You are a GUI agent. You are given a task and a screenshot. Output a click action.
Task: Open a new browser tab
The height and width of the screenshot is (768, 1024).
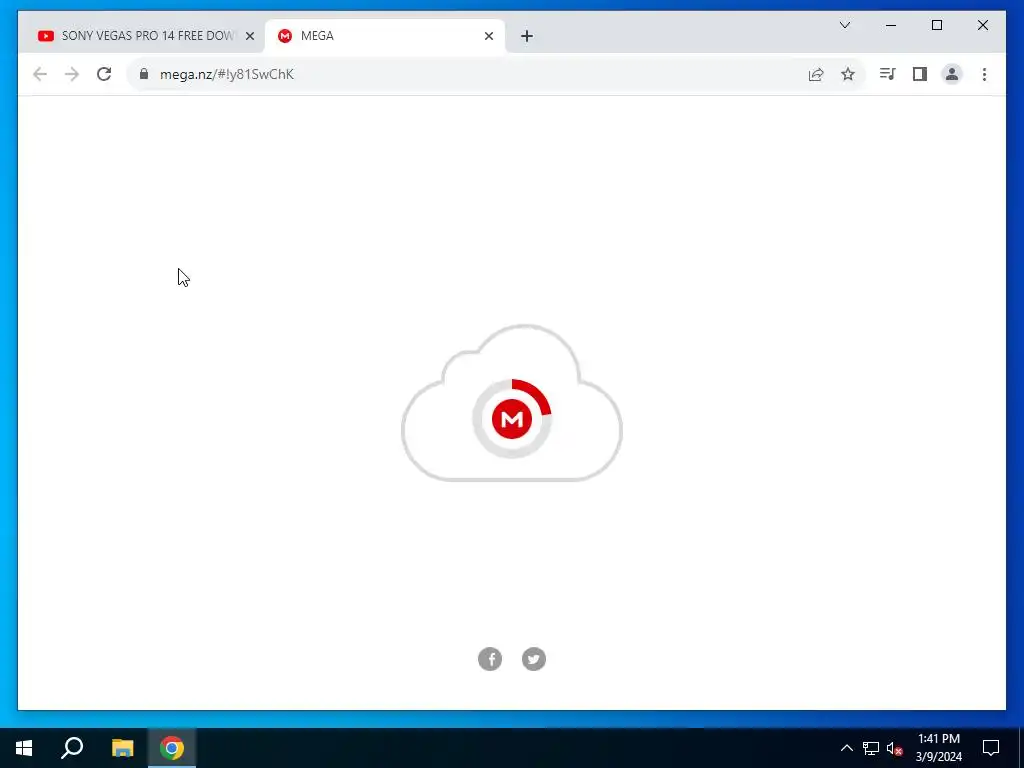pyautogui.click(x=527, y=36)
